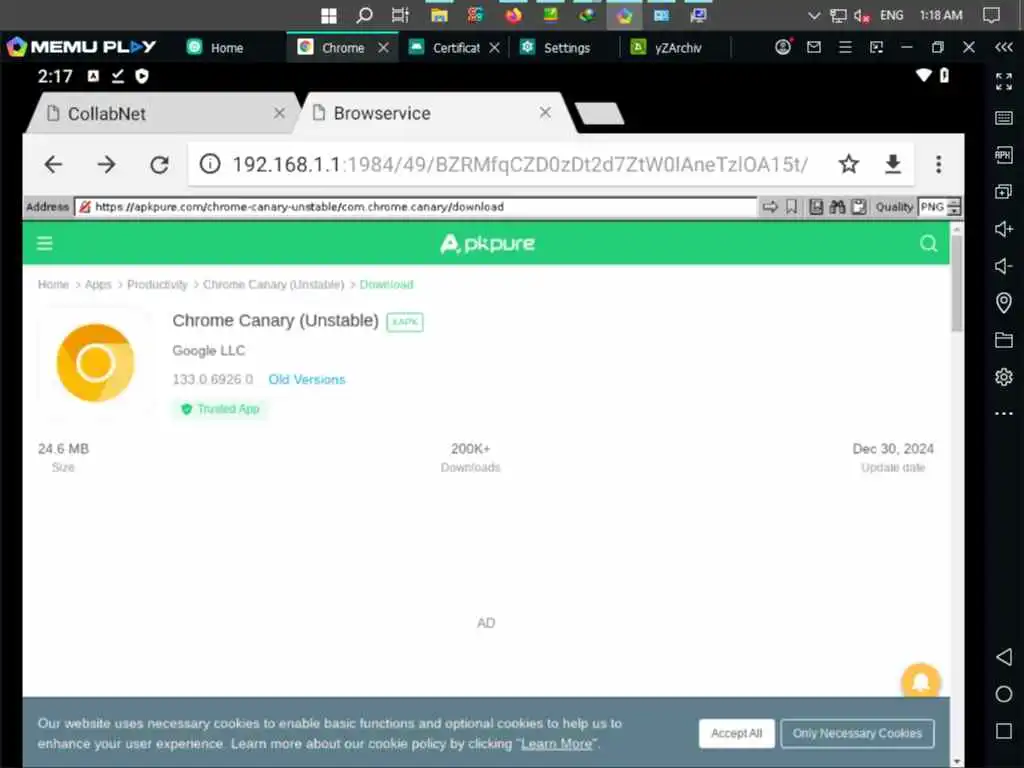The width and height of the screenshot is (1024, 768).
Task: Open the MEmu account profile icon
Action: (x=782, y=47)
